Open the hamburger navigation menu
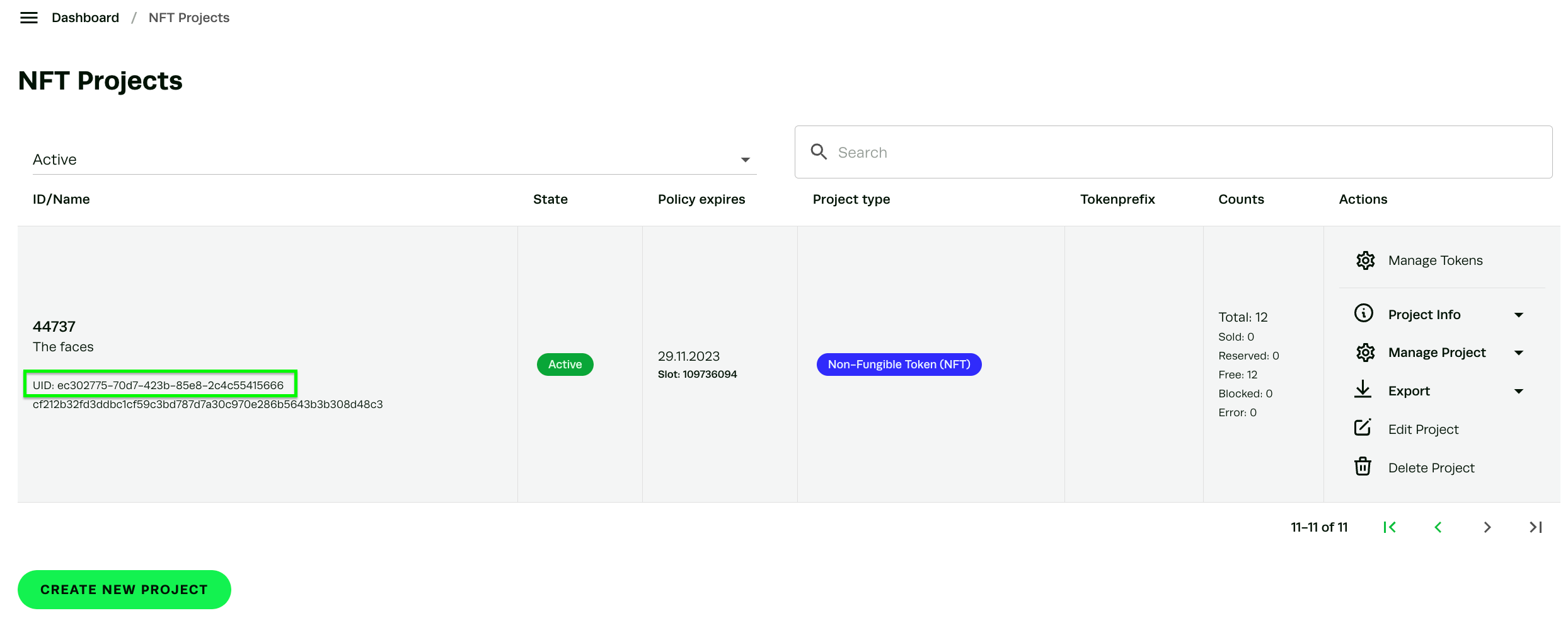The image size is (1568, 642). click(x=29, y=18)
